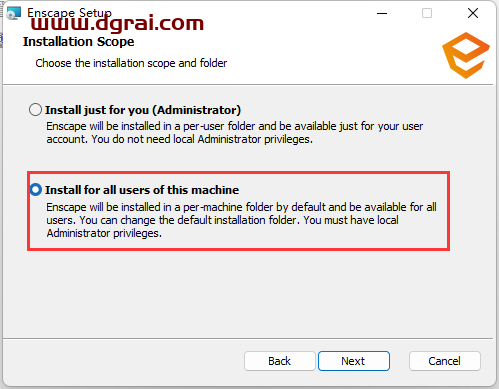
Task: Click the blank title bar area beside the watermark
Action: click(x=287, y=15)
